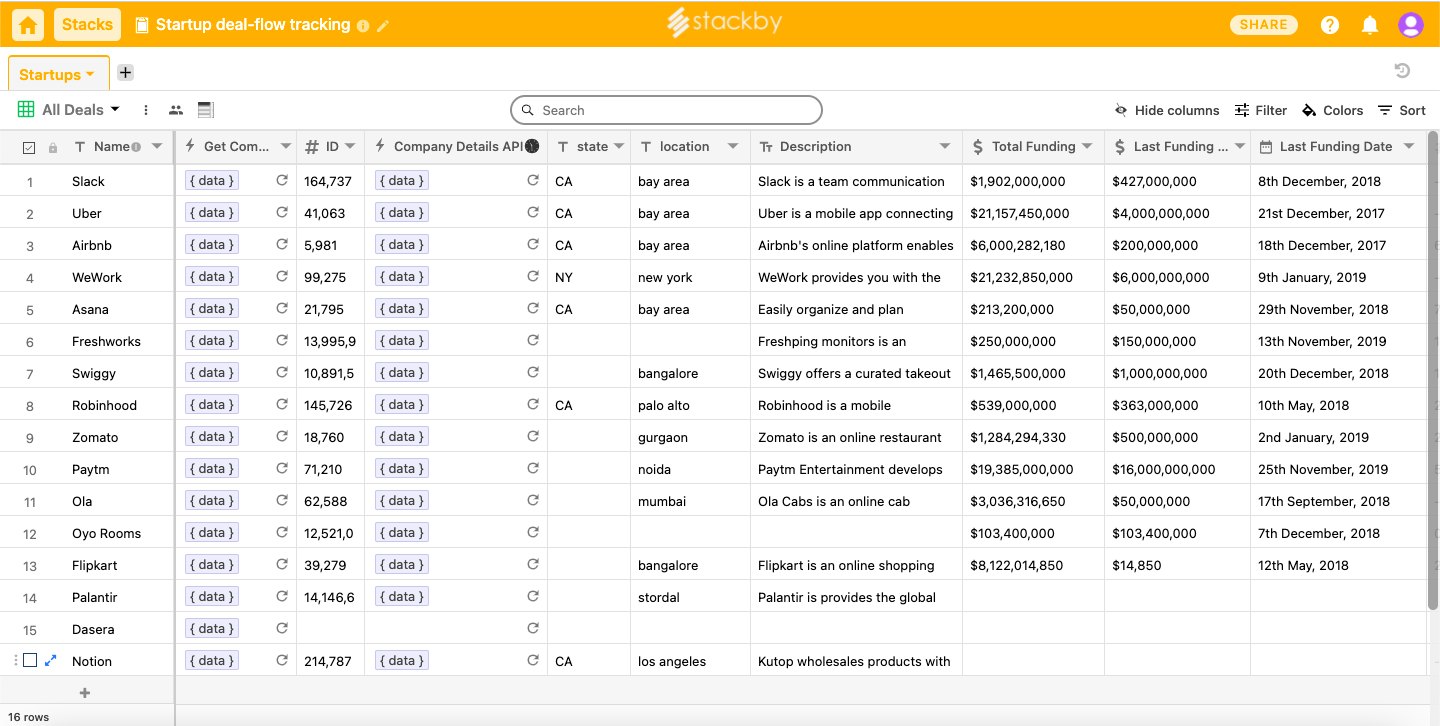Screen dimensions: 1440x726
Task: Select the WeWork state cell NY
Action: pyautogui.click(x=589, y=277)
